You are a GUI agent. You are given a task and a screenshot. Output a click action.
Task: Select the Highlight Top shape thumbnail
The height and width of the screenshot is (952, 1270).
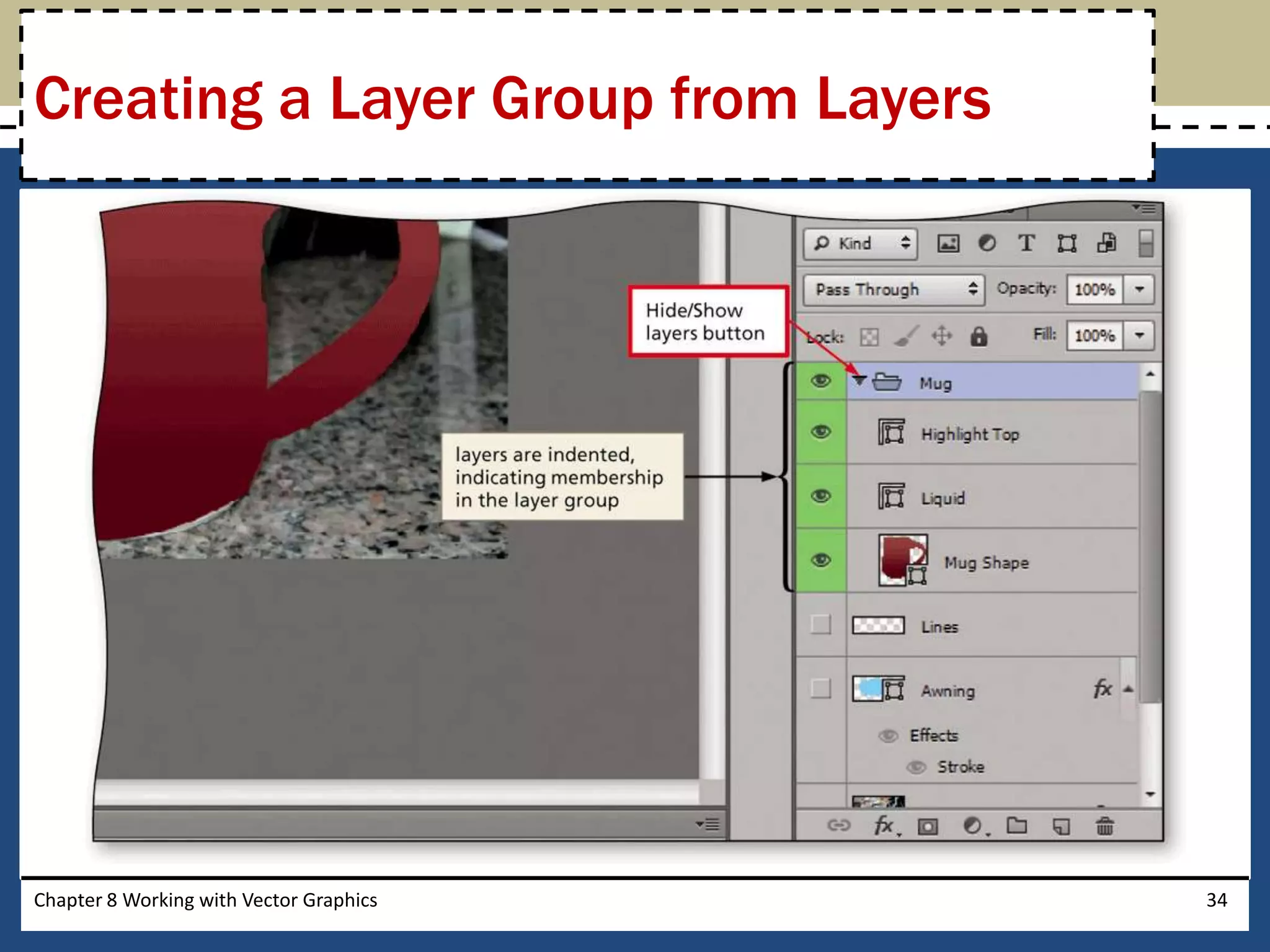pyautogui.click(x=891, y=432)
